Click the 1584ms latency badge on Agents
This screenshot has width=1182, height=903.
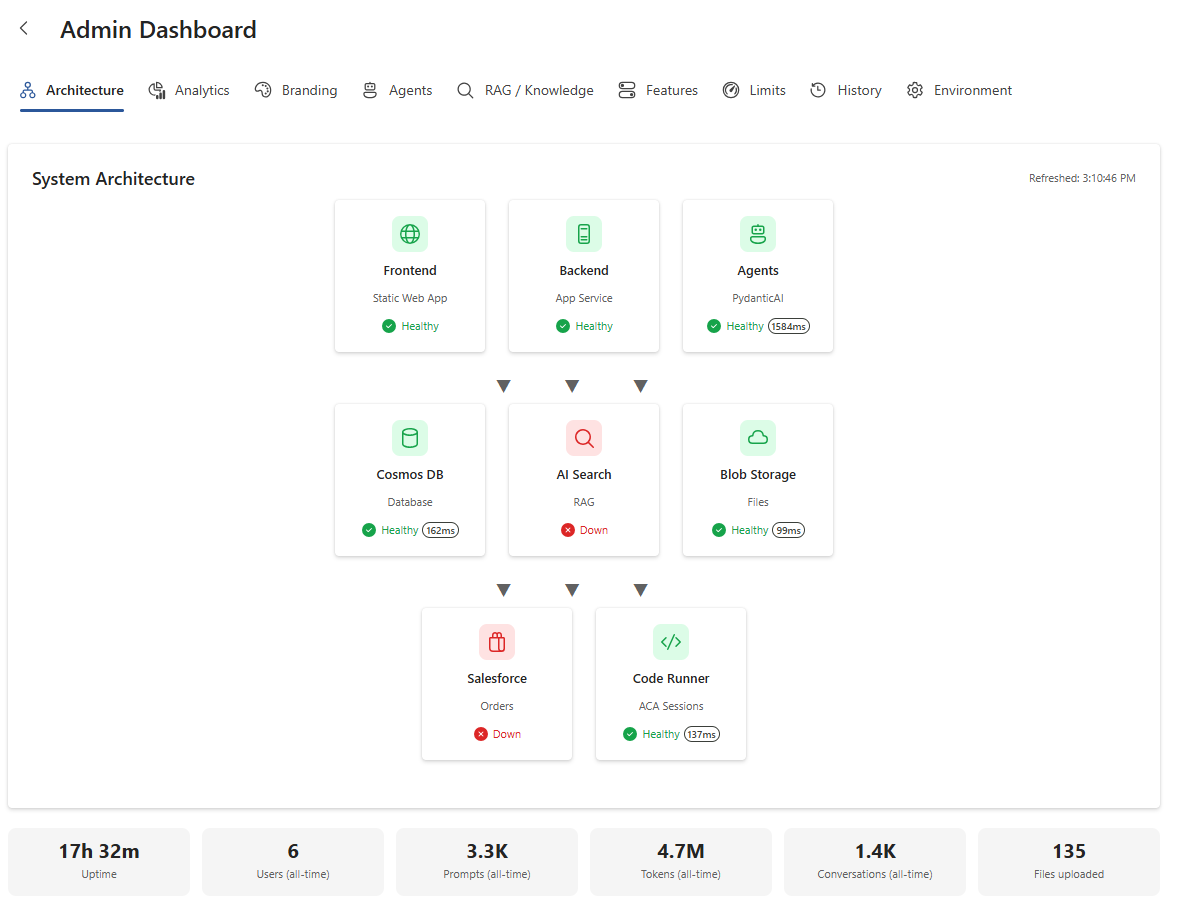point(789,326)
